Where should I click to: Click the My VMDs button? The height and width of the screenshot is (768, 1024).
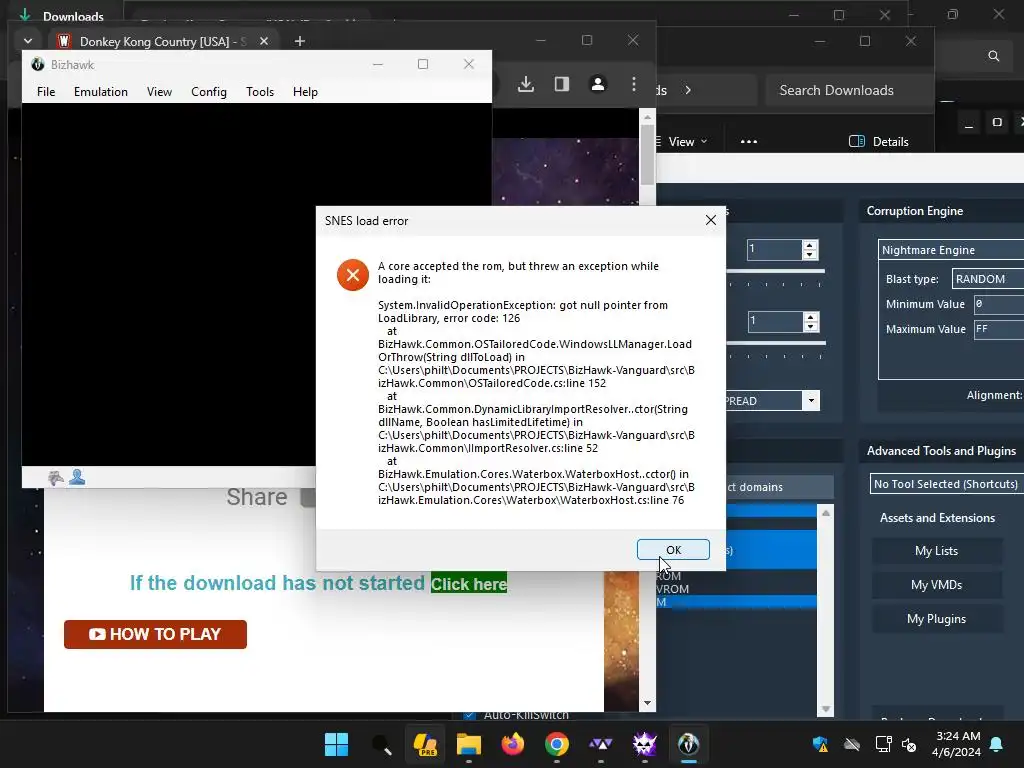(x=936, y=585)
